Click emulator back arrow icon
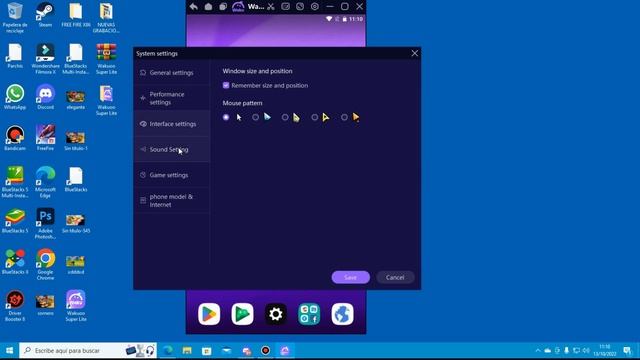Image resolution: width=640 pixels, height=360 pixels. (193, 7)
